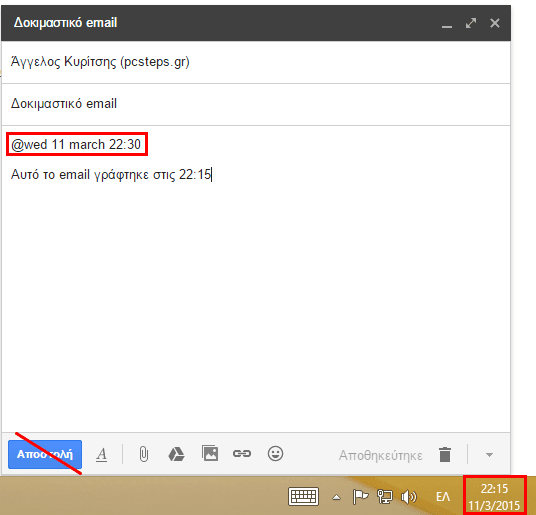This screenshot has height=515, width=536.
Task: Open Action Center flag icon in tray
Action: click(360, 497)
